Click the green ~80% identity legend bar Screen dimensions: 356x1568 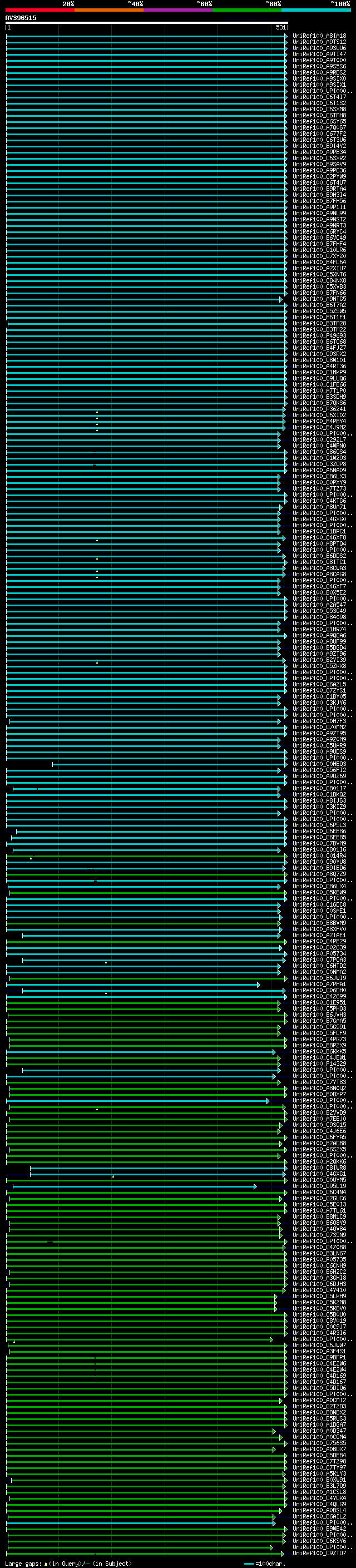247,10
